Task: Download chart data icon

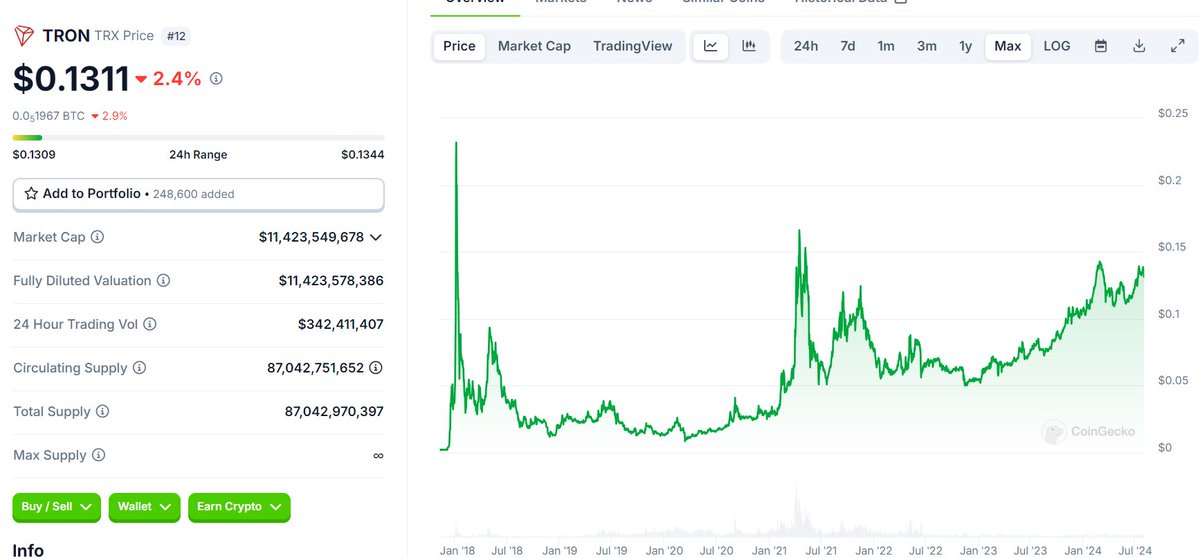Action: [1139, 46]
